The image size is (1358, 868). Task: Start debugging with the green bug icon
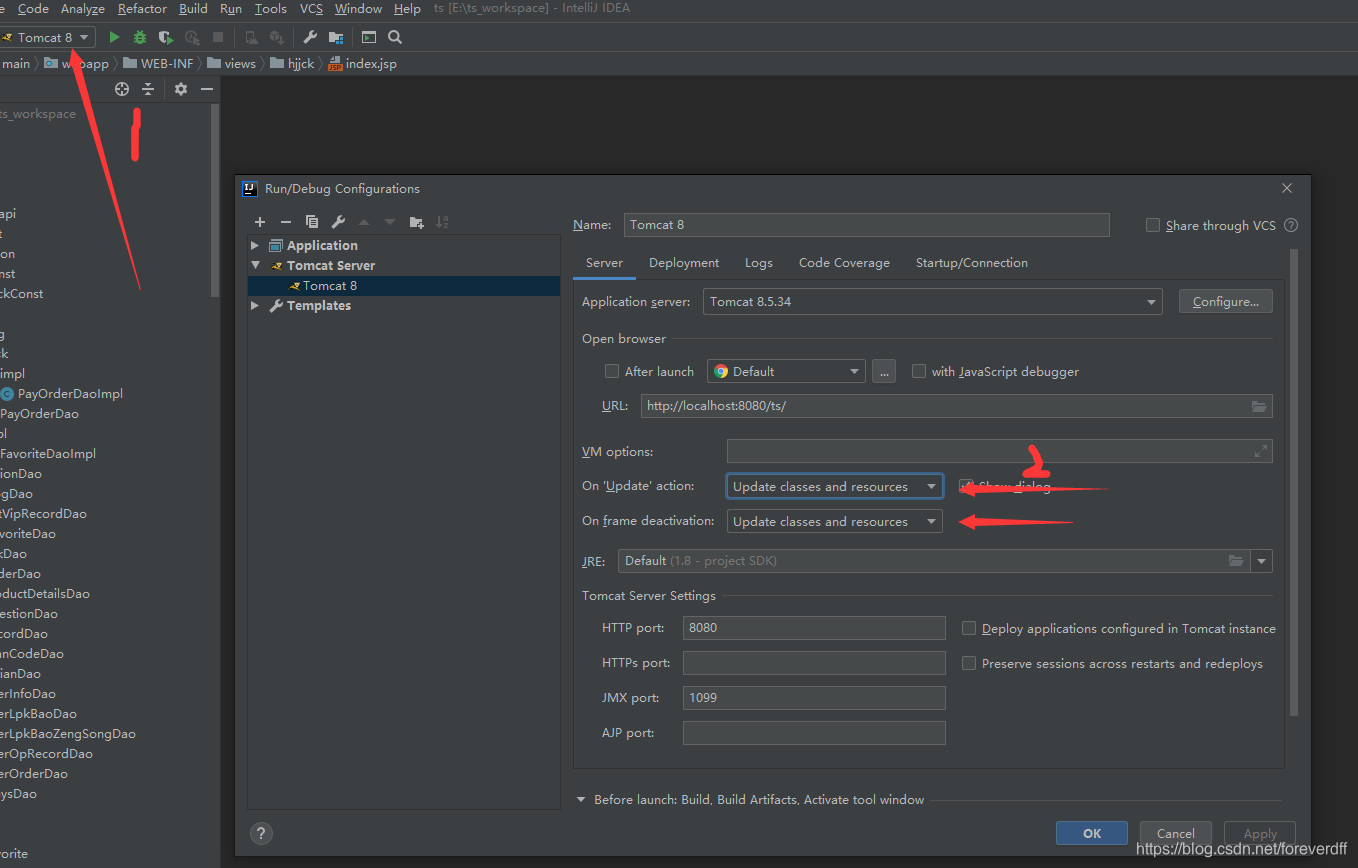click(140, 37)
